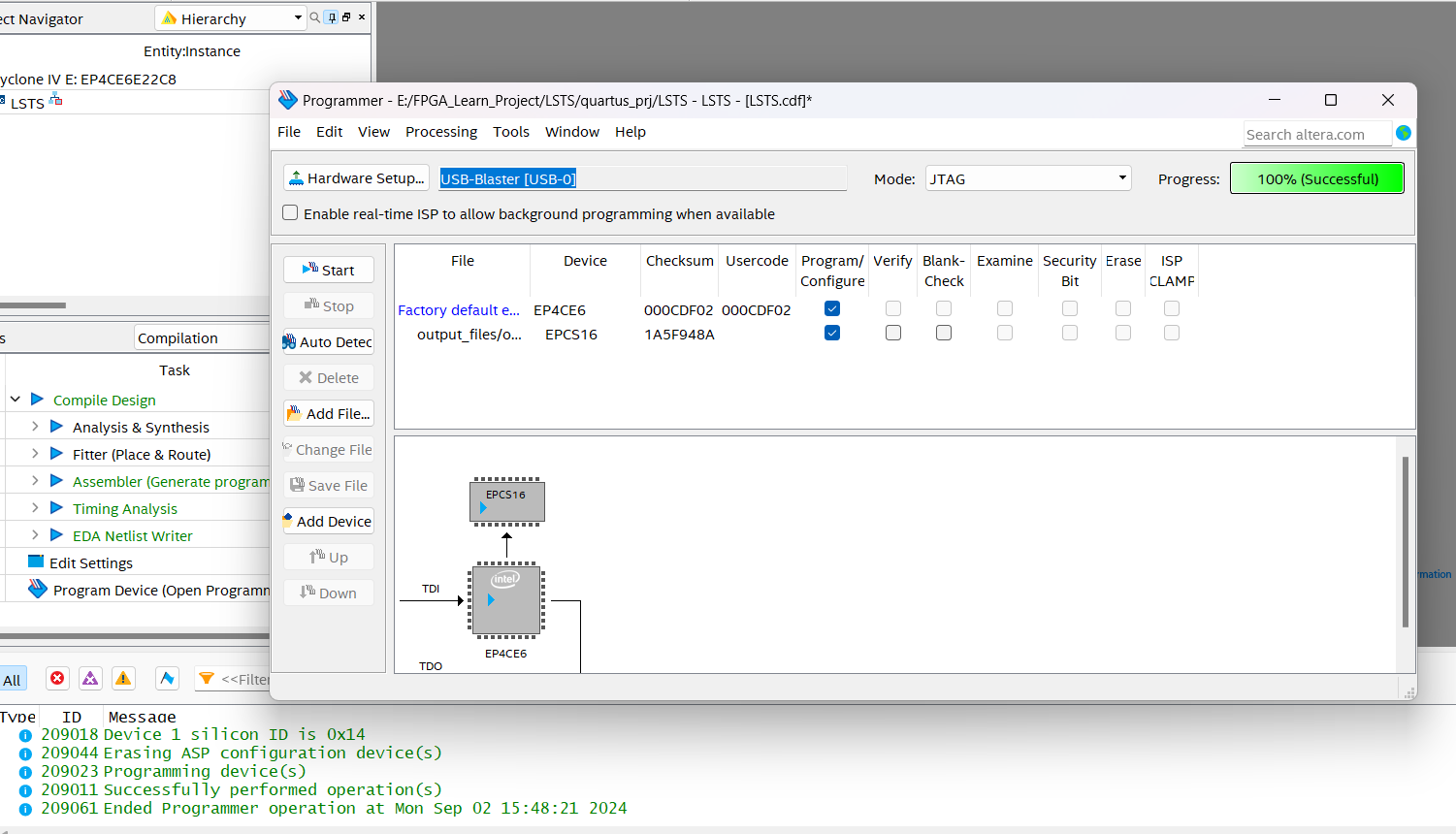Click the red error filter icon in Messages
The height and width of the screenshot is (834, 1456).
tap(57, 678)
